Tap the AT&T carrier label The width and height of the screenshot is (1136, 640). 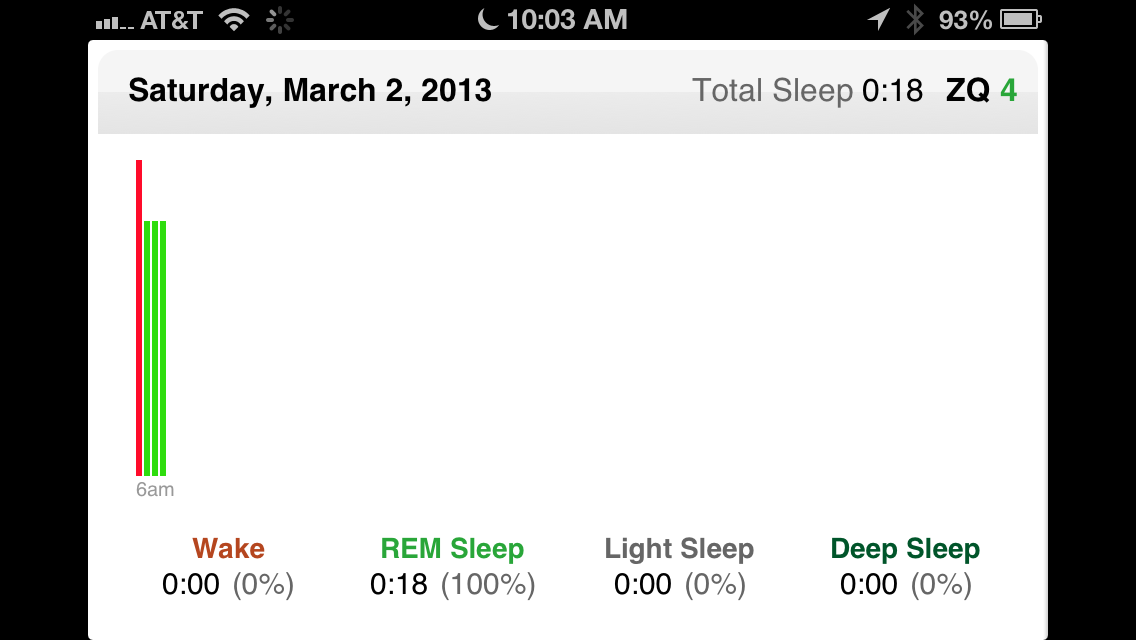(x=171, y=20)
